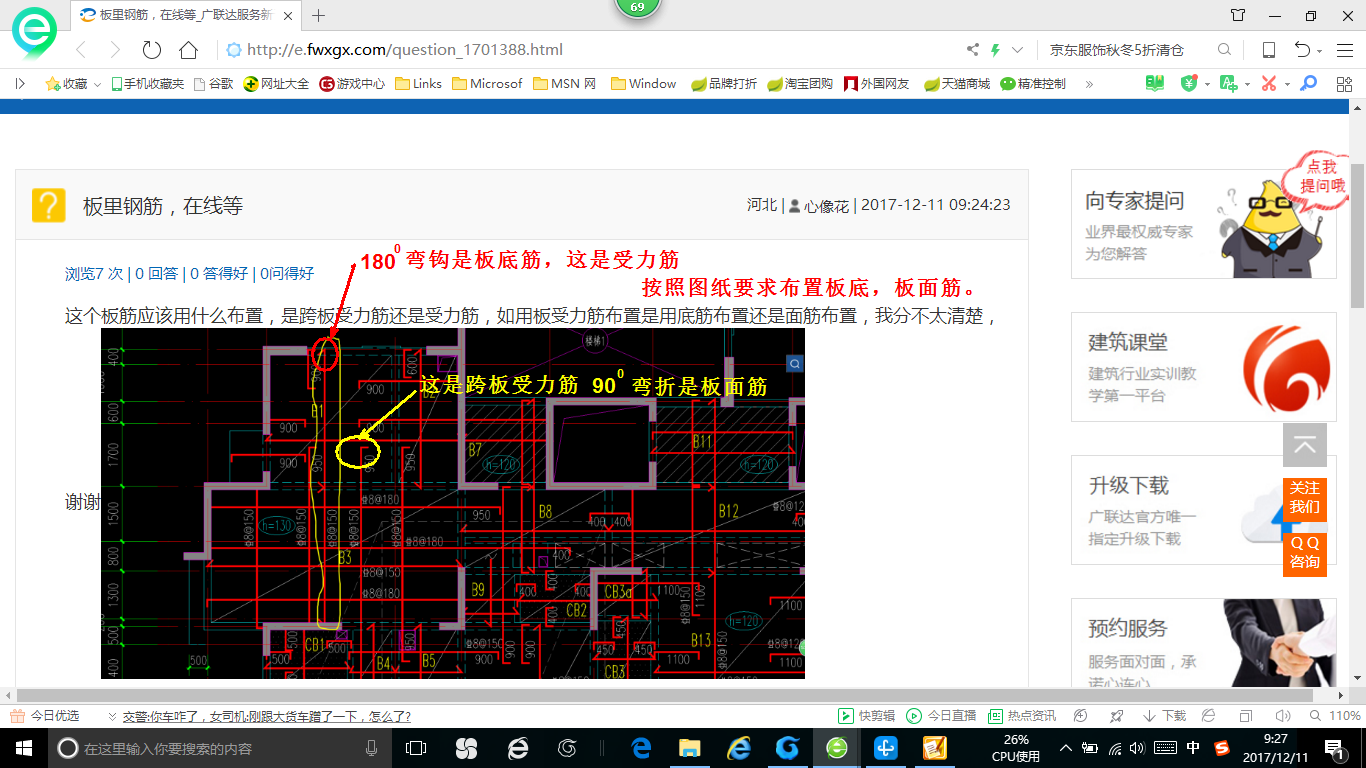Go to the browser home page icon

click(188, 50)
